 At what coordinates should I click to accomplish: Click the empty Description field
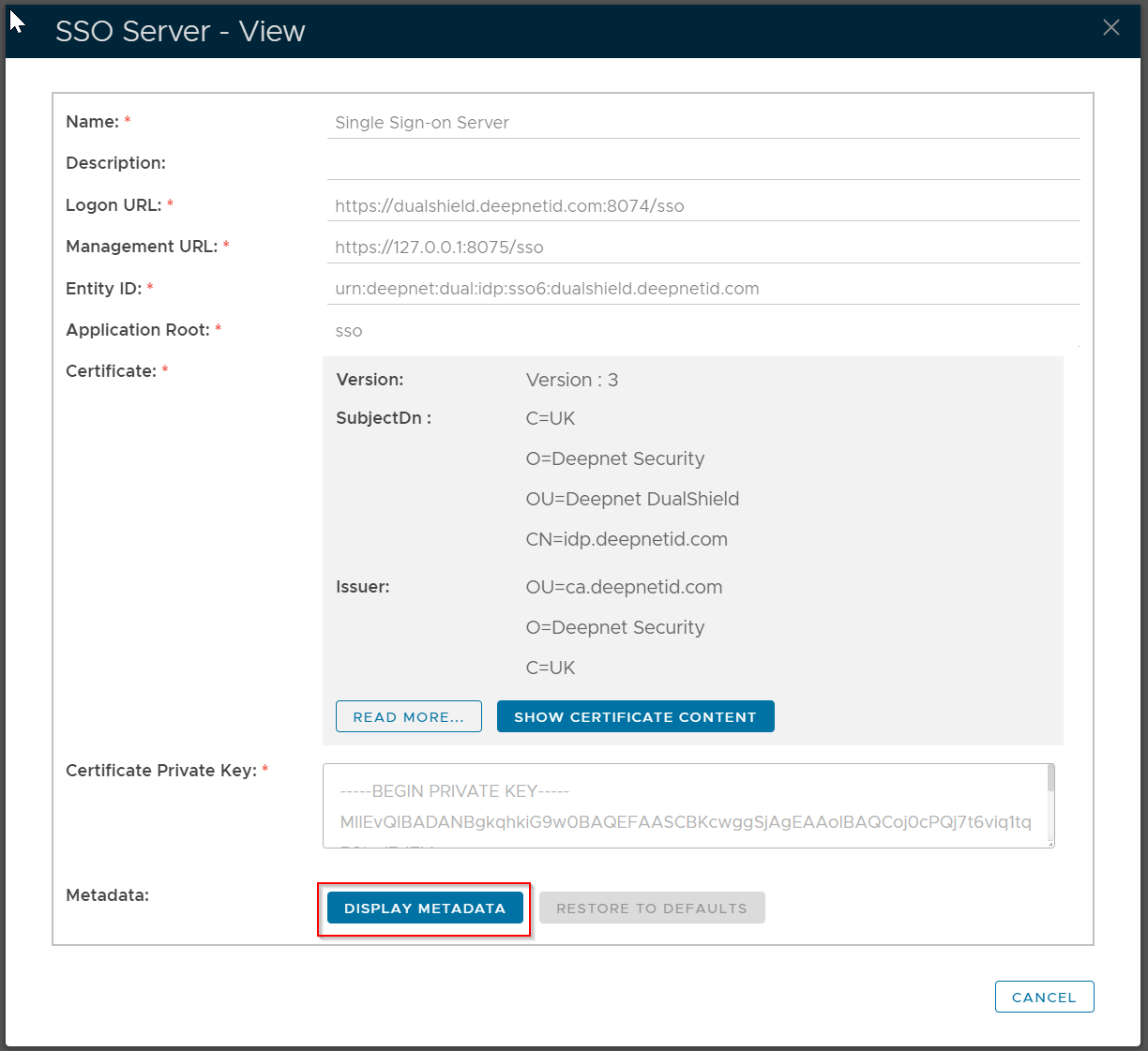(x=703, y=164)
